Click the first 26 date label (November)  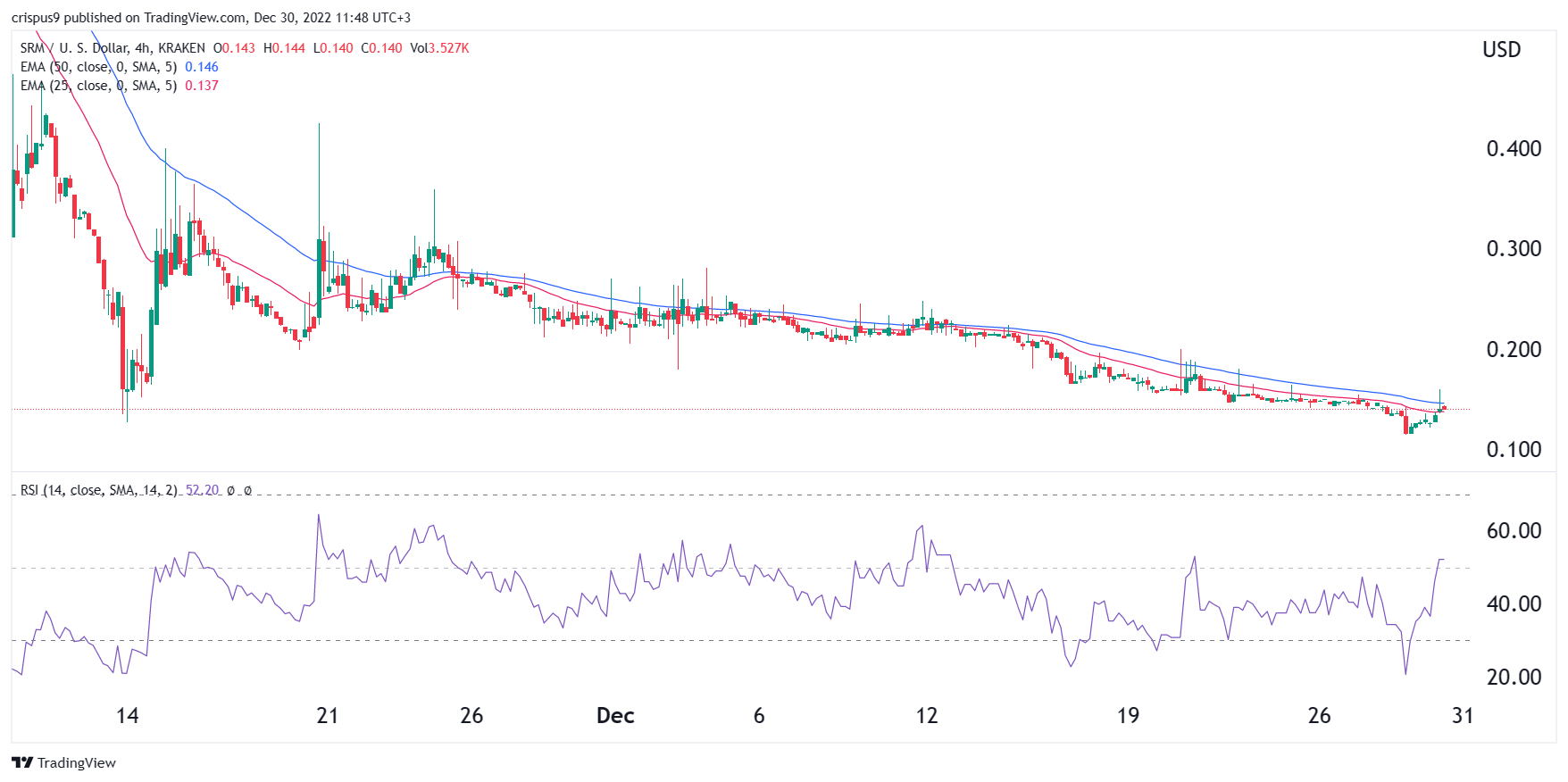[x=471, y=716]
